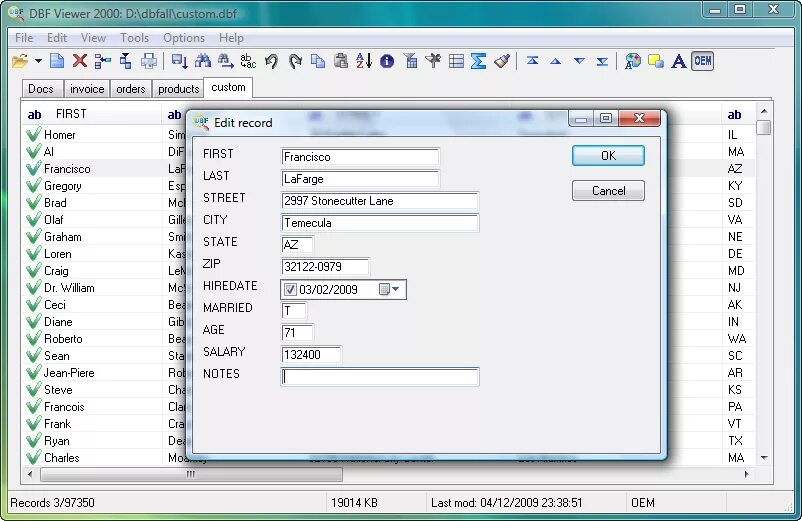Click the undo arrow icon
This screenshot has width=802, height=521.
(272, 61)
